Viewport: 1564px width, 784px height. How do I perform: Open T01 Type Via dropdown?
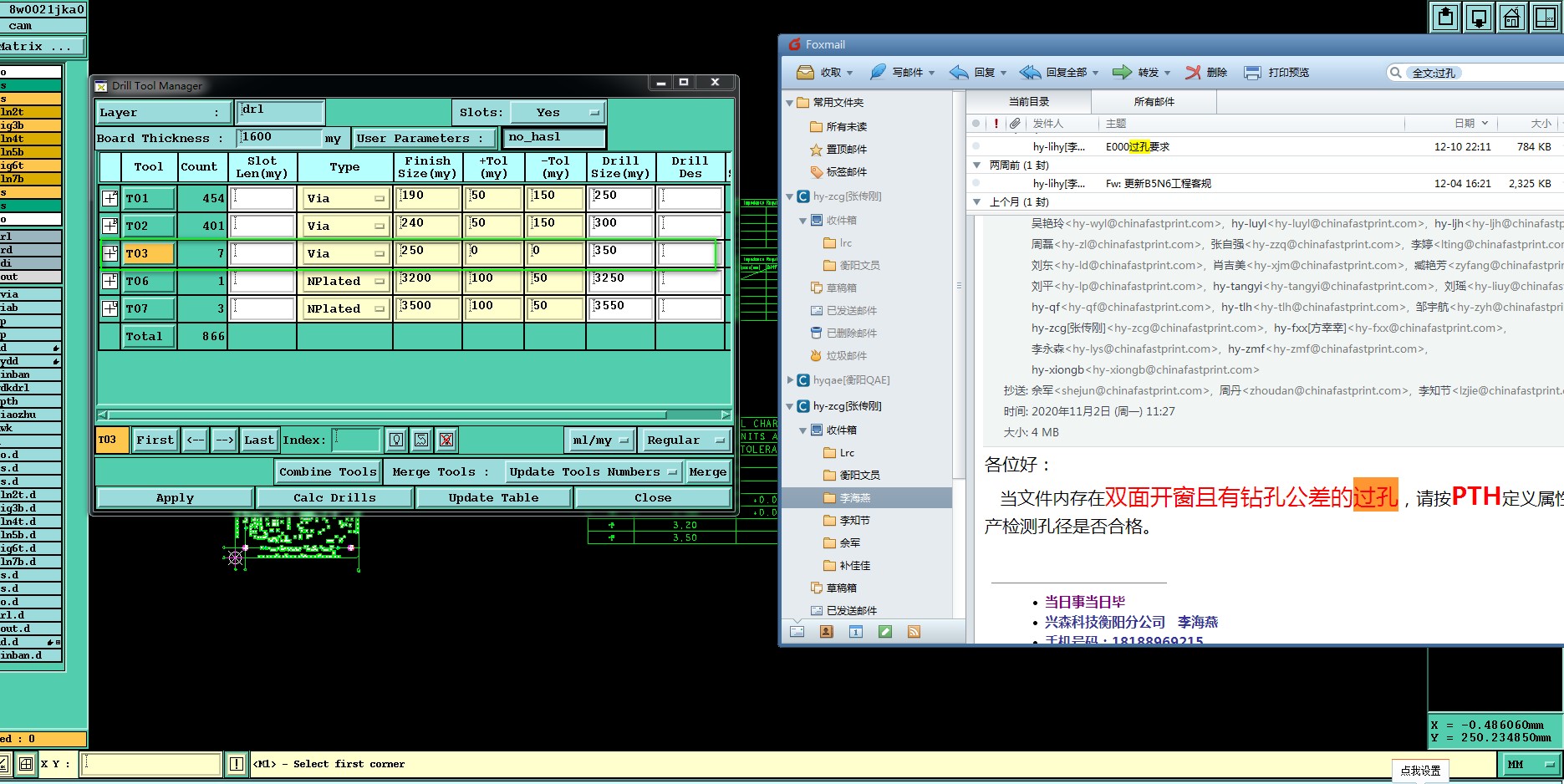point(345,198)
